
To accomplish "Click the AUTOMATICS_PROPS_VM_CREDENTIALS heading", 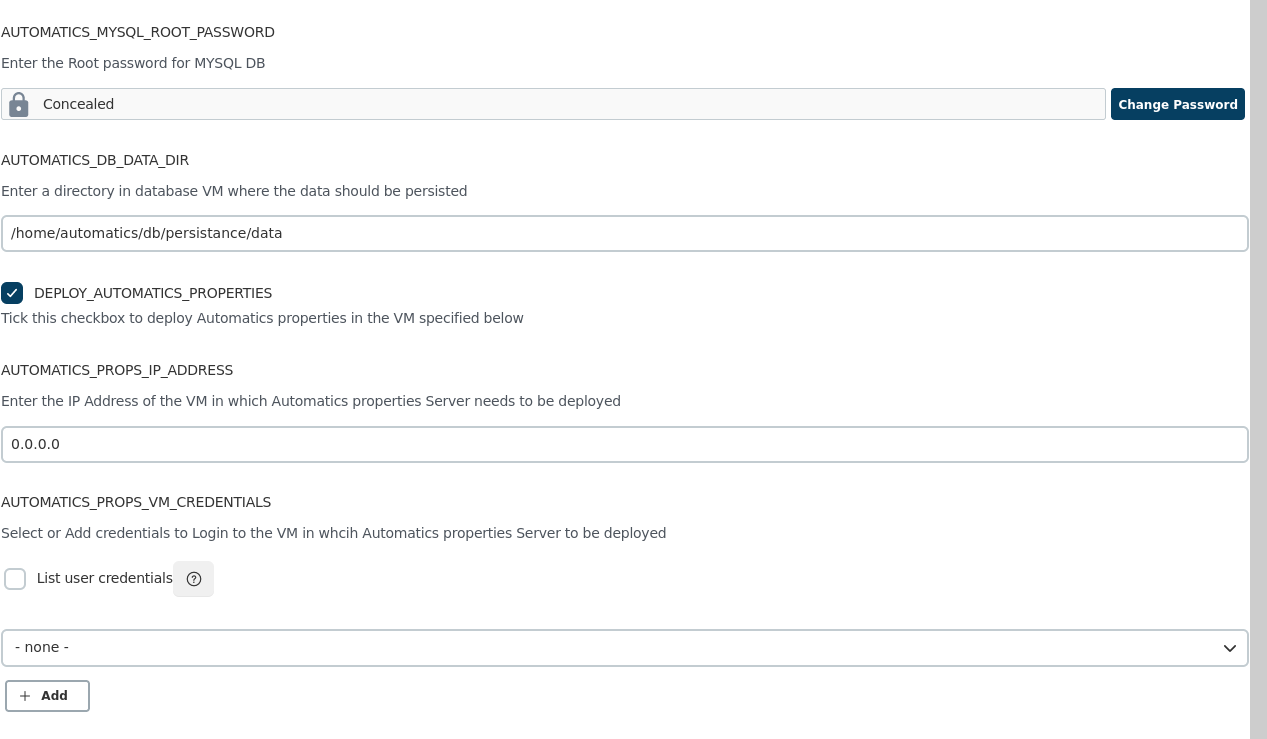I will pyautogui.click(x=136, y=502).
